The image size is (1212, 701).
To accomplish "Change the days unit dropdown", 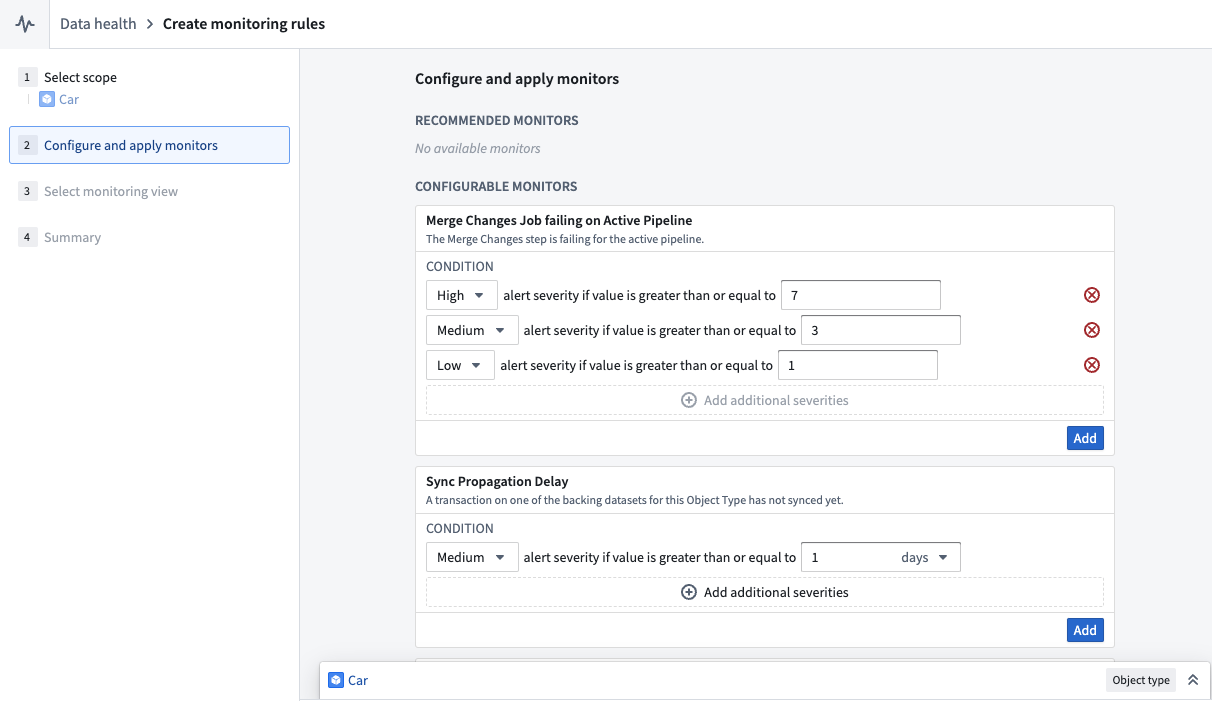I will tap(925, 557).
